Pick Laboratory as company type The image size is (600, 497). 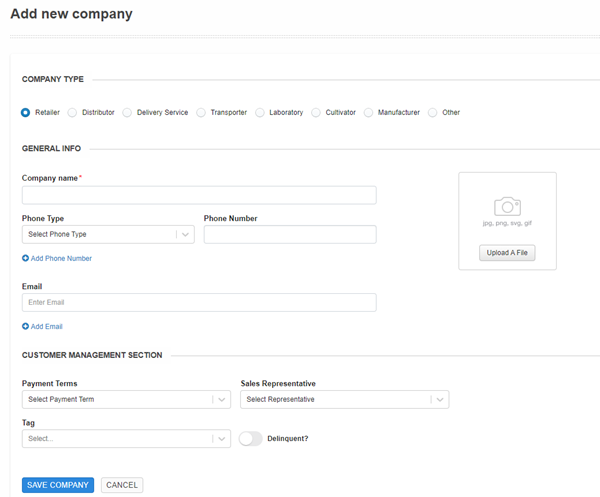click(259, 112)
